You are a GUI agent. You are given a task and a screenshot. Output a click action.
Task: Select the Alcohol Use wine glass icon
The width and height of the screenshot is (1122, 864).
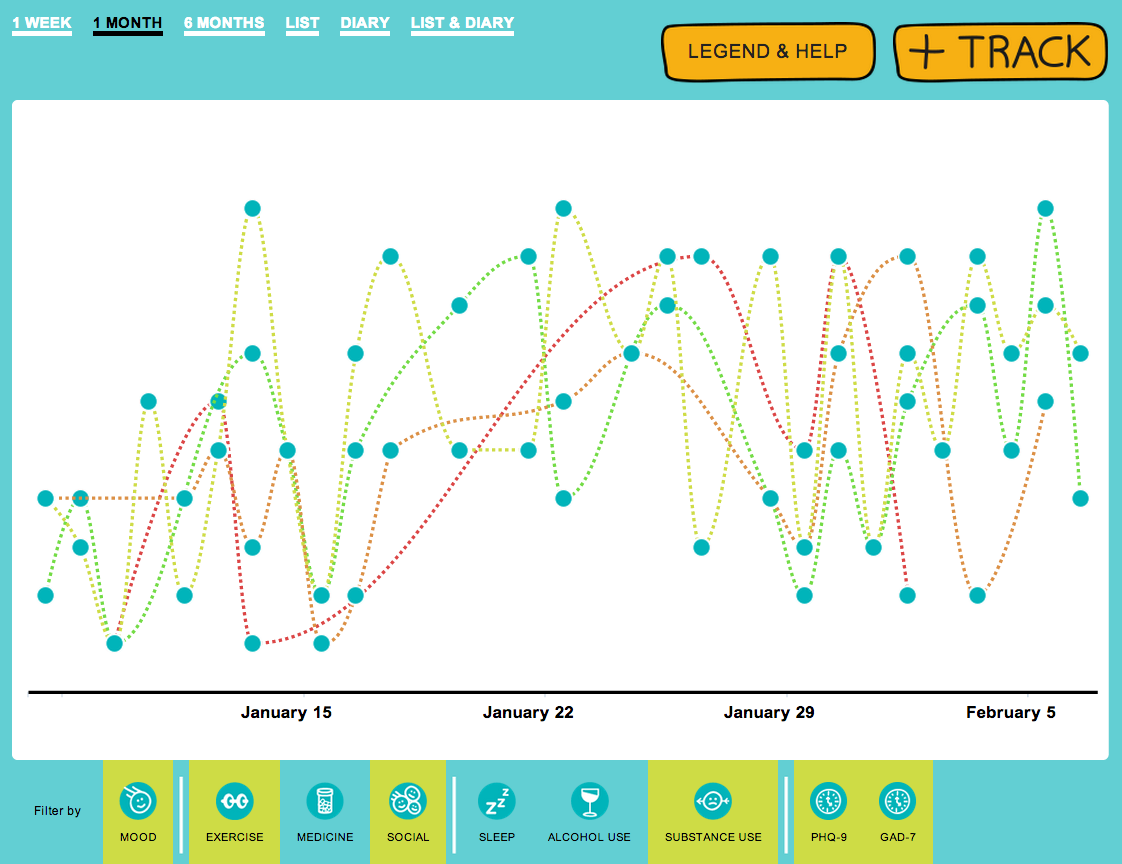point(589,801)
